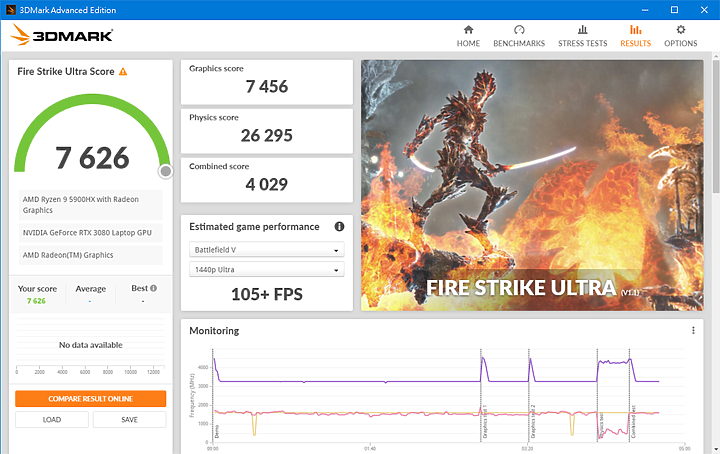Click the Combined score value 4 029

point(267,185)
